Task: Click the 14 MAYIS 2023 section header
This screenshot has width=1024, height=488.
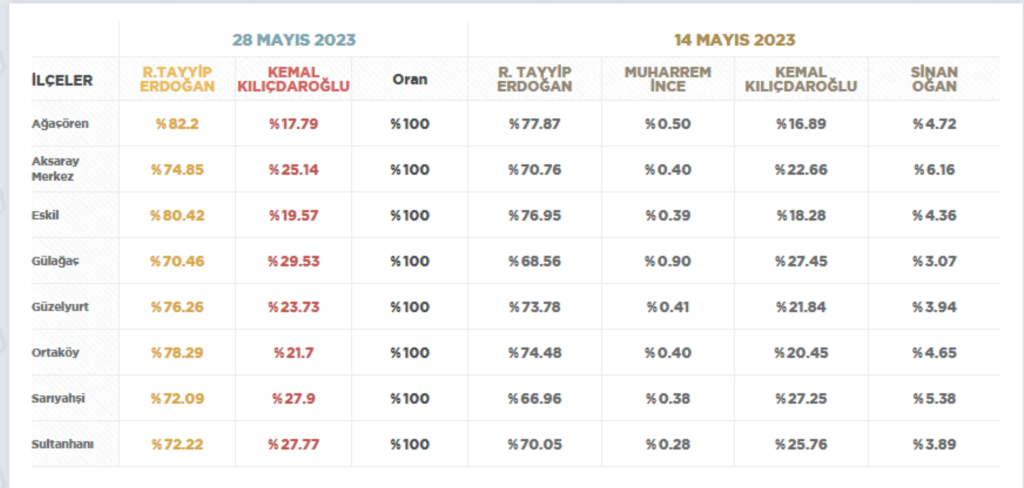Action: 734,40
